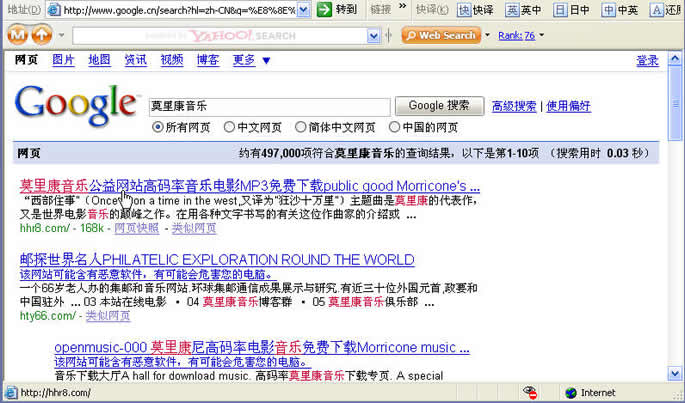Expand the links bar chevron
This screenshot has width=685, height=403.
(402, 6)
